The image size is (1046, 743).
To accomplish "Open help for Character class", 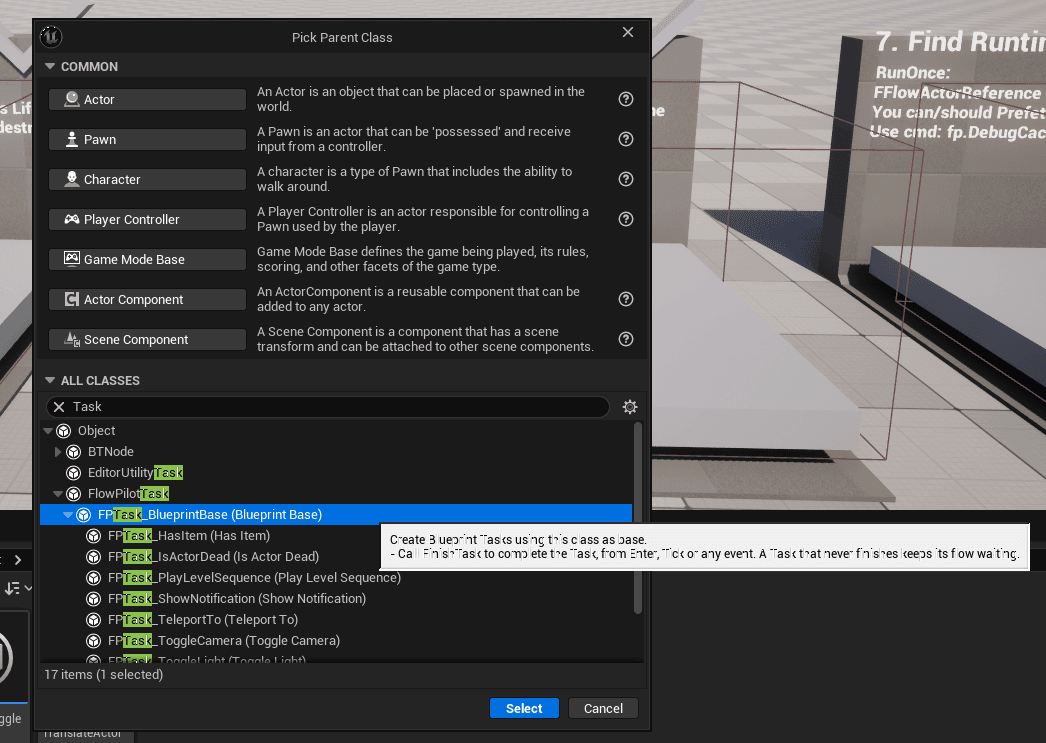I will click(x=626, y=179).
